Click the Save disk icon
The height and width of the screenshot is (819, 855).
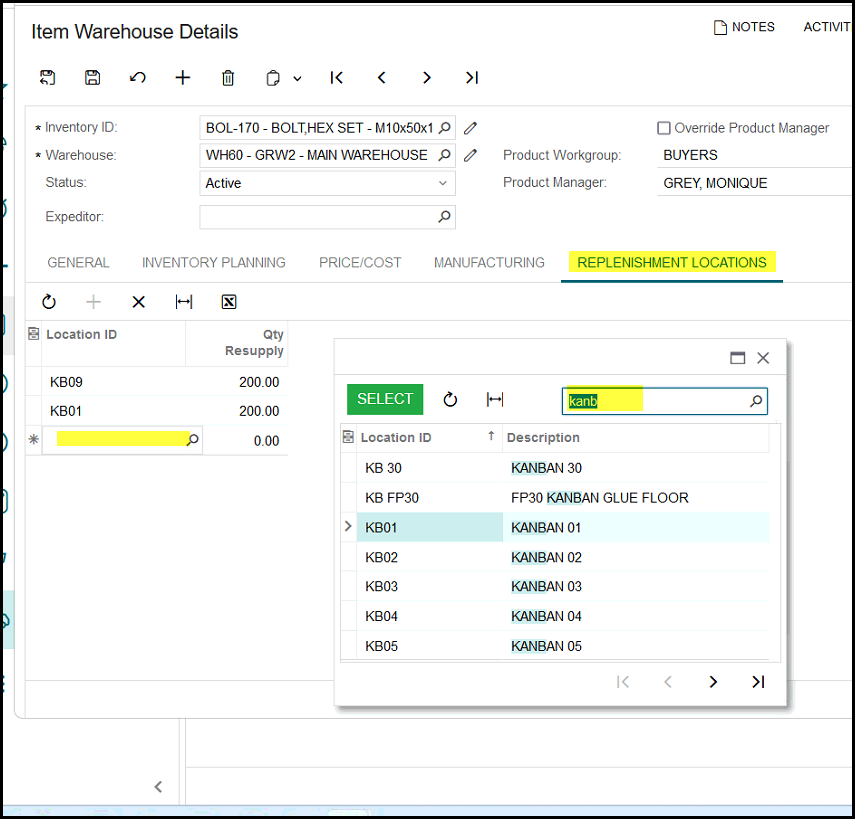coord(93,78)
